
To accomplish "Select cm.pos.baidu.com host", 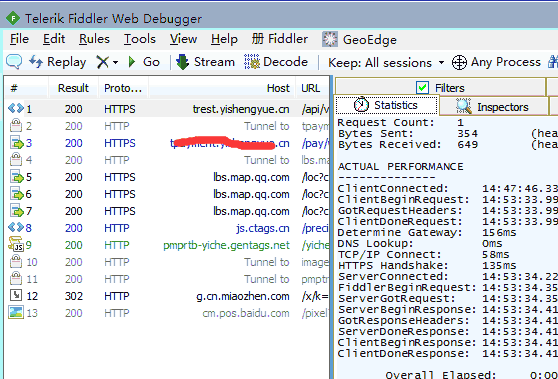I will pyautogui.click(x=246, y=313).
